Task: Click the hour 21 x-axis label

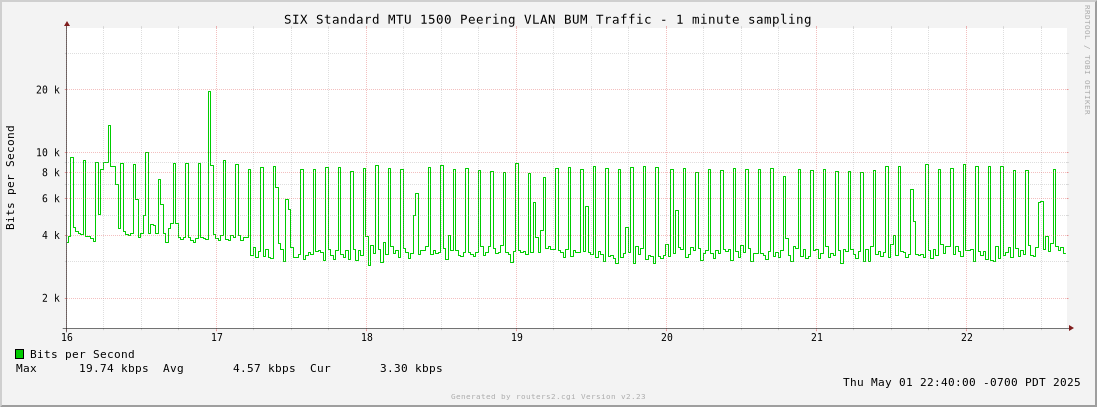Action: click(816, 338)
